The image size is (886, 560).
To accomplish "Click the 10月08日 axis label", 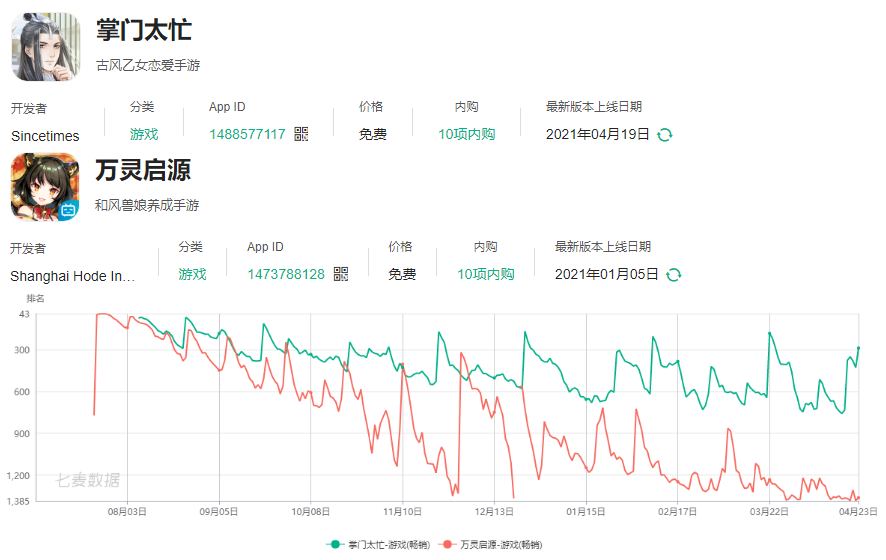I will click(x=310, y=511).
